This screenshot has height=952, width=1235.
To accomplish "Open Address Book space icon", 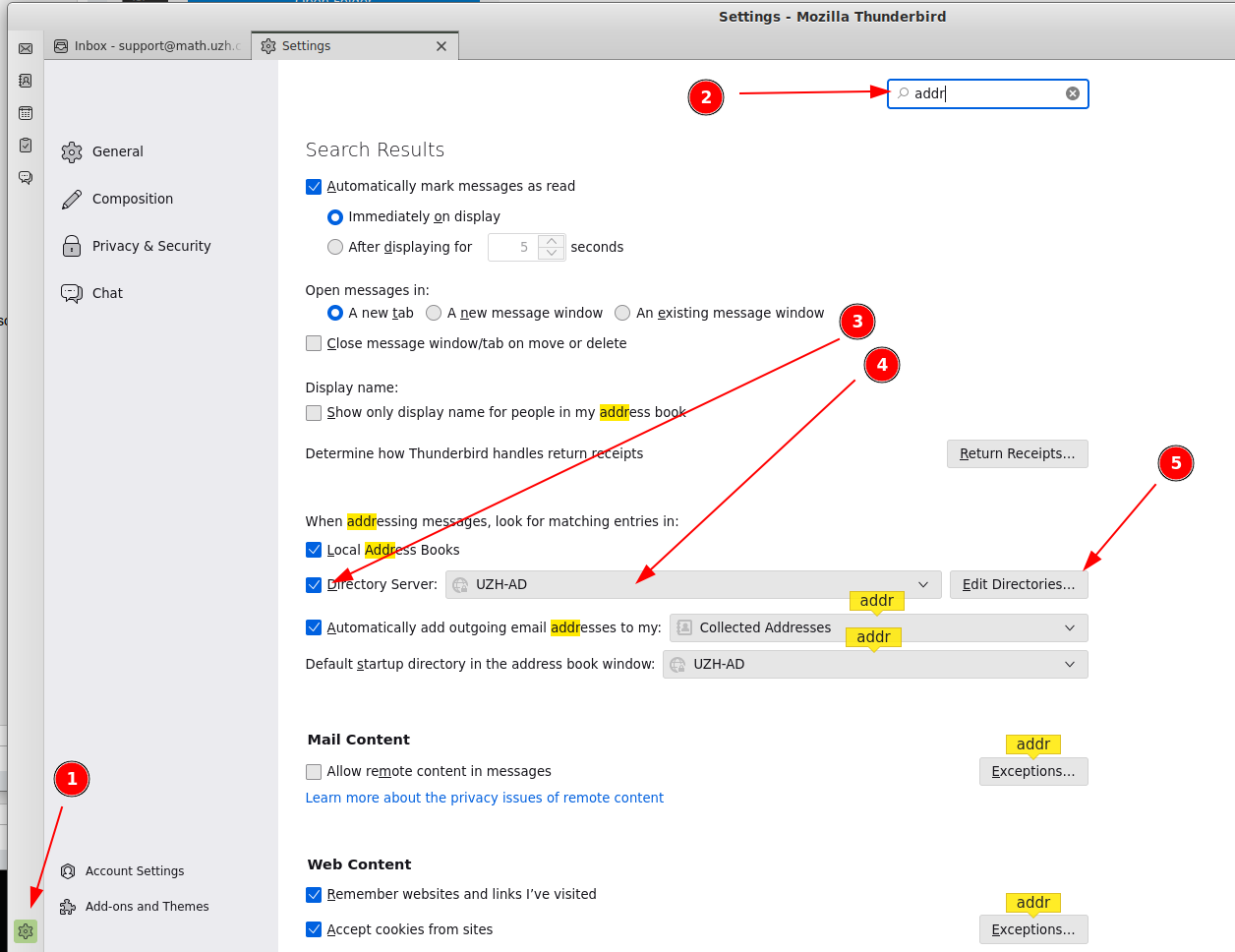I will click(x=26, y=81).
